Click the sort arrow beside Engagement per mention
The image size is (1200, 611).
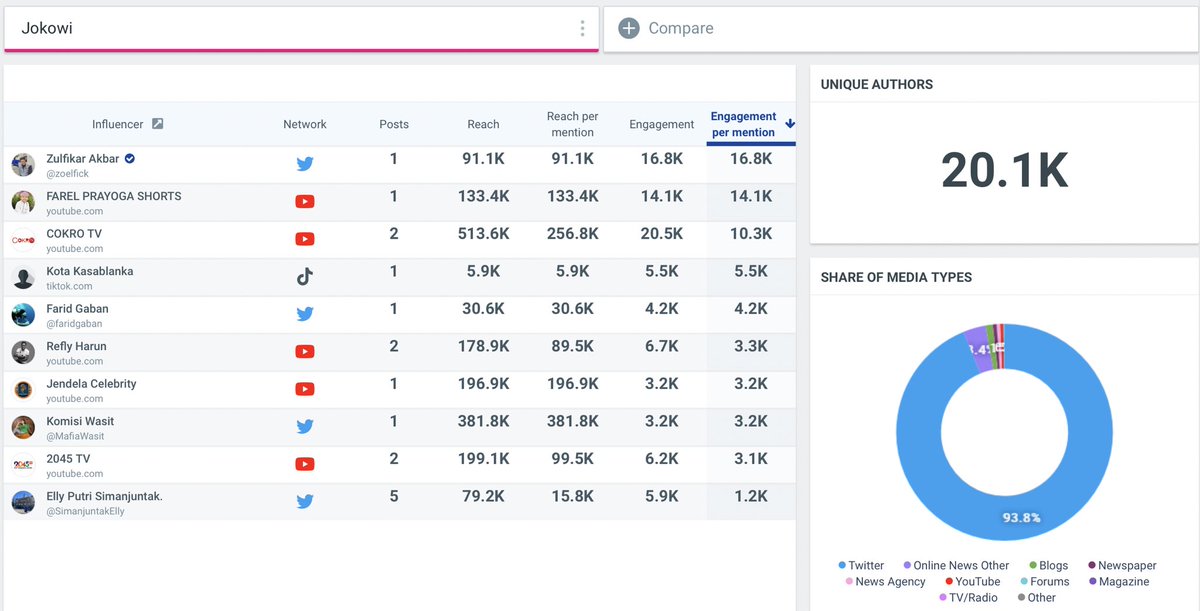(790, 124)
